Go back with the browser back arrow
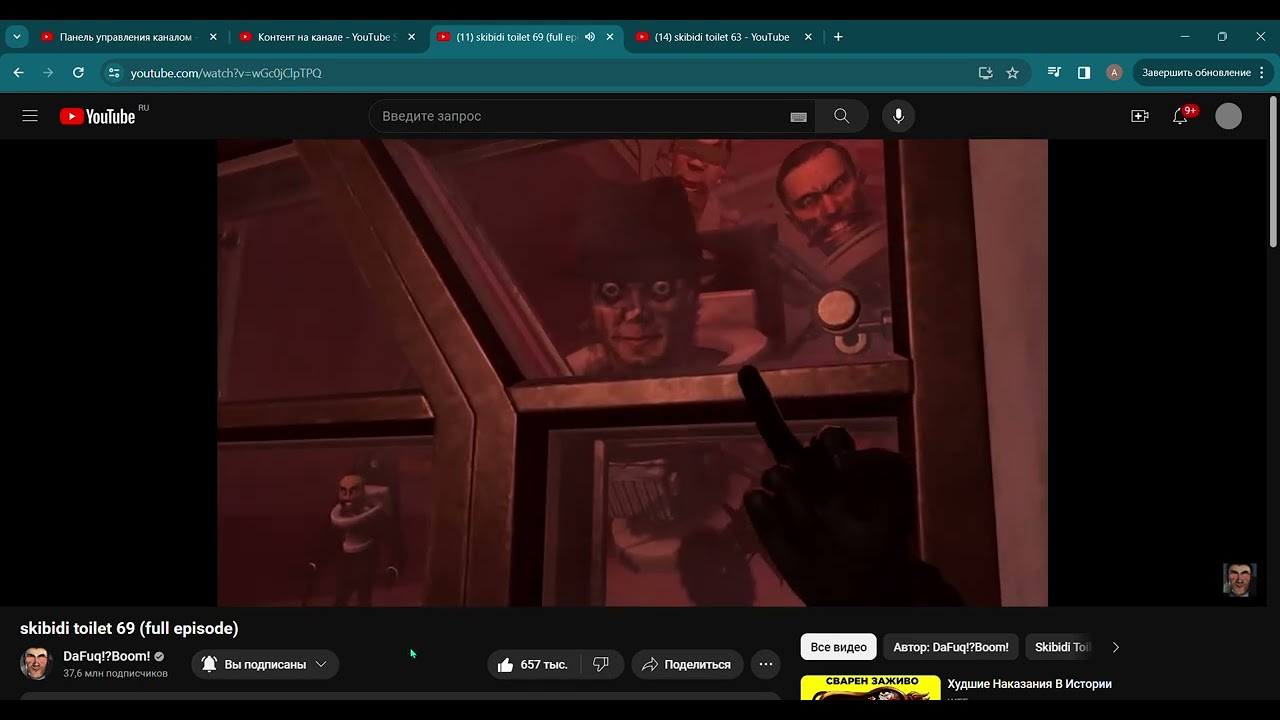1280x720 pixels. (x=18, y=73)
